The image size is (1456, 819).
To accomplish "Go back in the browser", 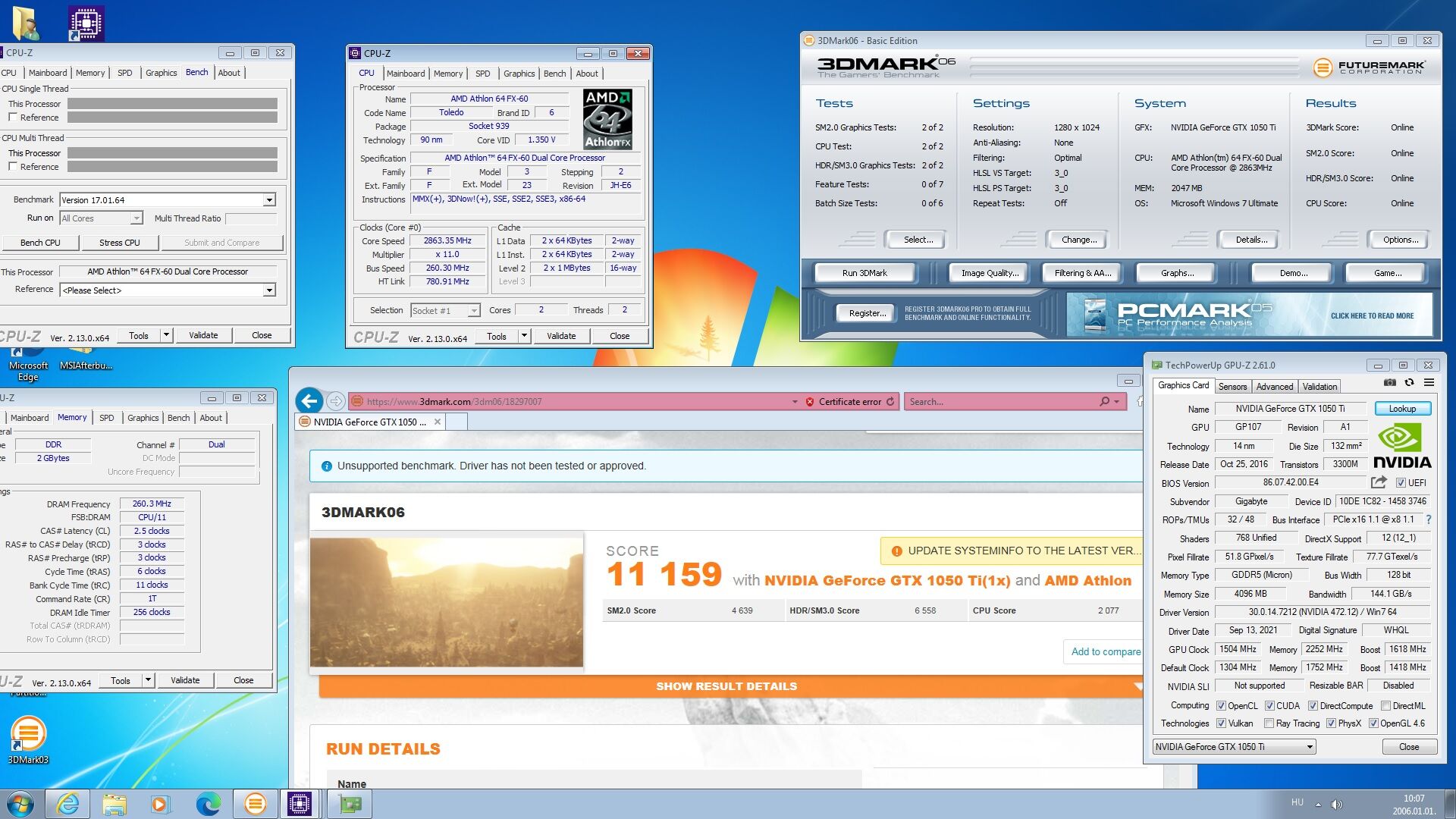I will point(309,401).
